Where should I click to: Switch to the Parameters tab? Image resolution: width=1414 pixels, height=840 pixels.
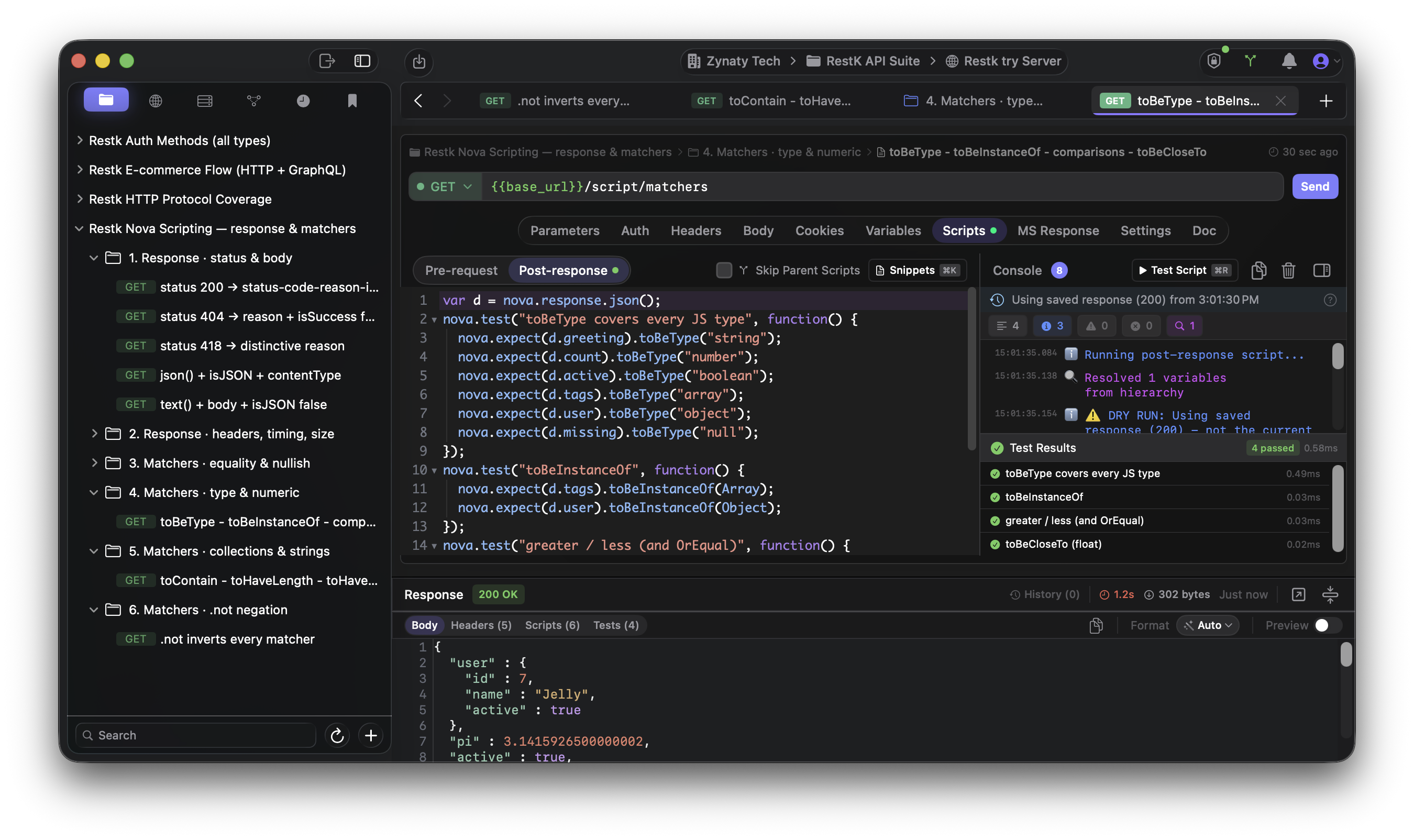coord(565,230)
